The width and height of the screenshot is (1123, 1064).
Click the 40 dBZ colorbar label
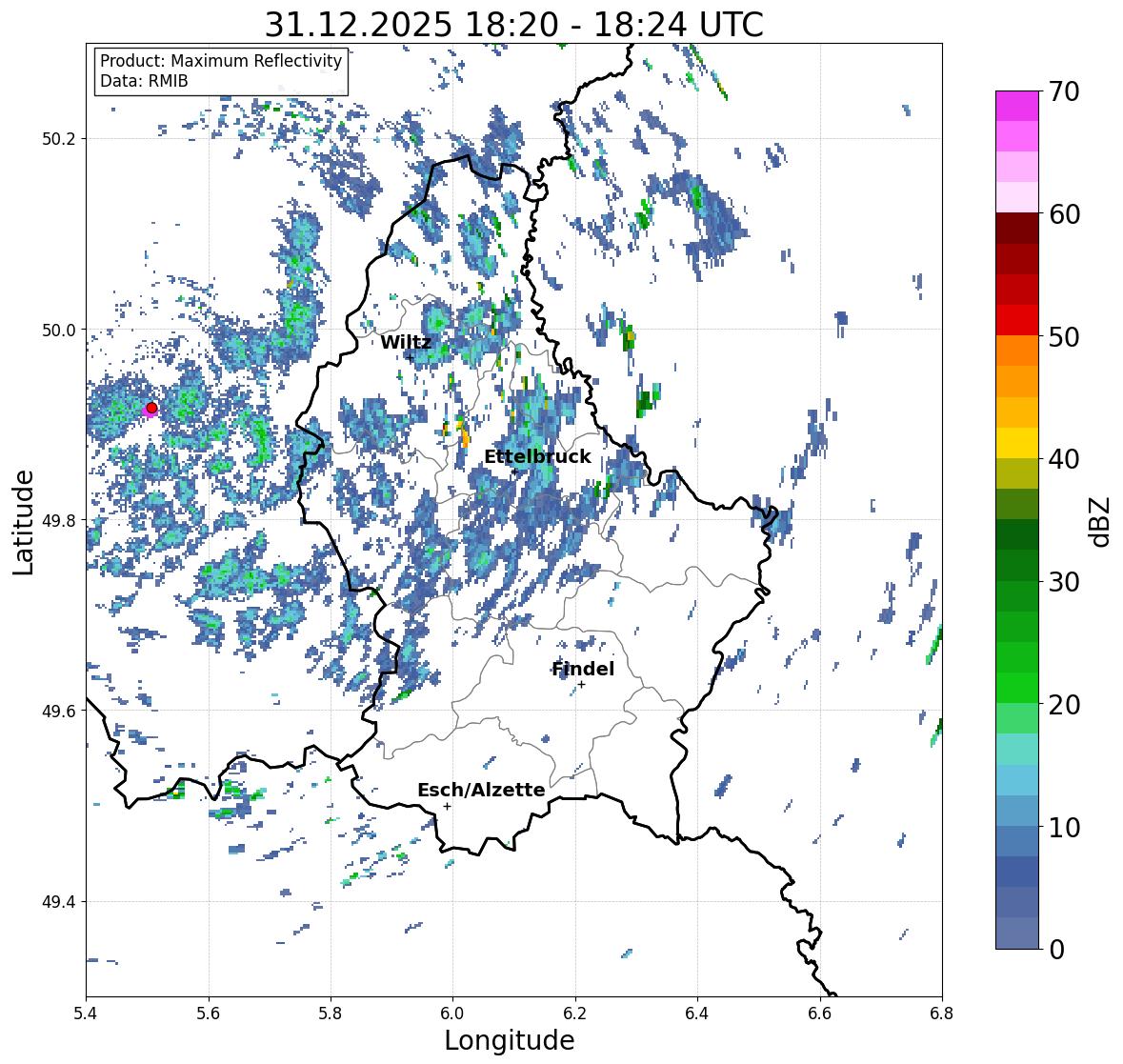pyautogui.click(x=1063, y=459)
